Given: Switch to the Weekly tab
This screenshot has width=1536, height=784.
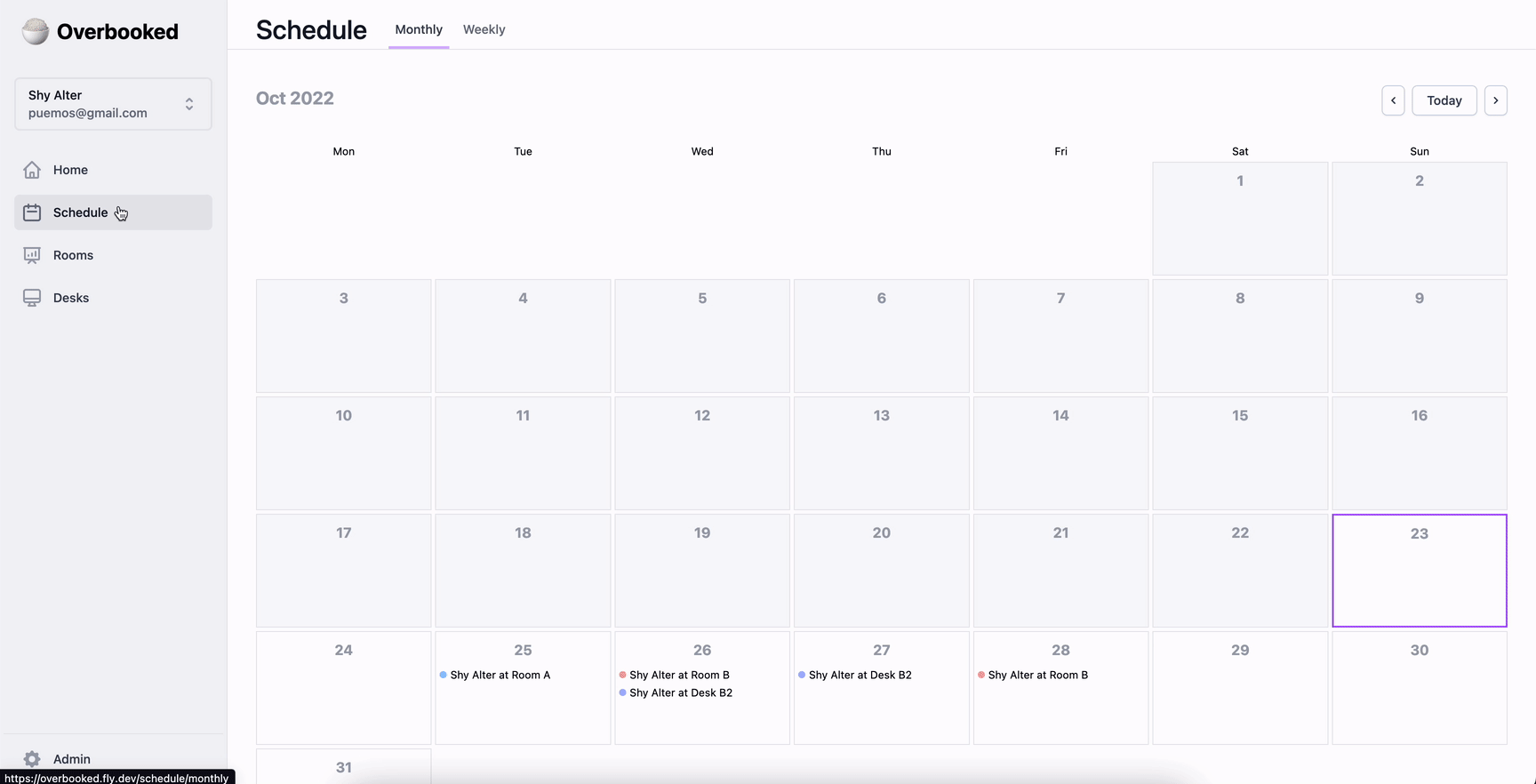Looking at the screenshot, I should coord(484,29).
